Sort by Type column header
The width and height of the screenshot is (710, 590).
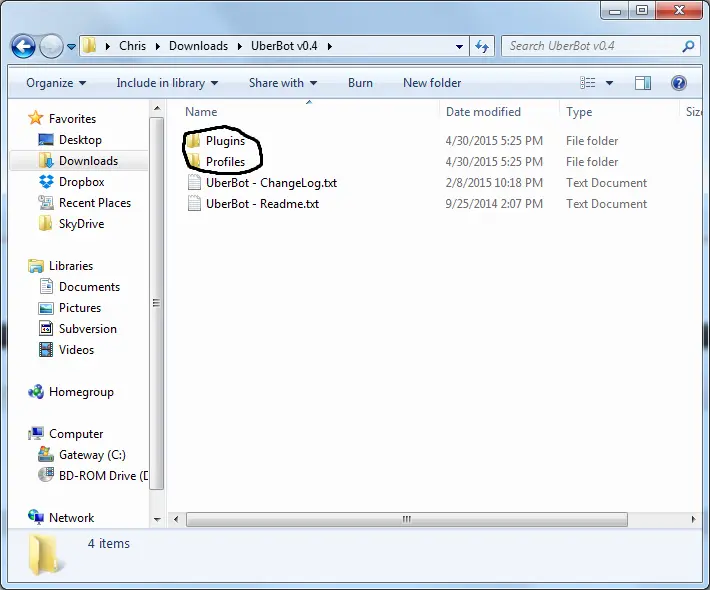[x=579, y=112]
